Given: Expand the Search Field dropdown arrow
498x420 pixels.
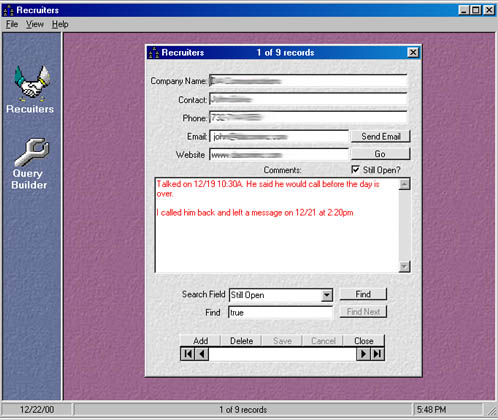Looking at the screenshot, I should (327, 295).
